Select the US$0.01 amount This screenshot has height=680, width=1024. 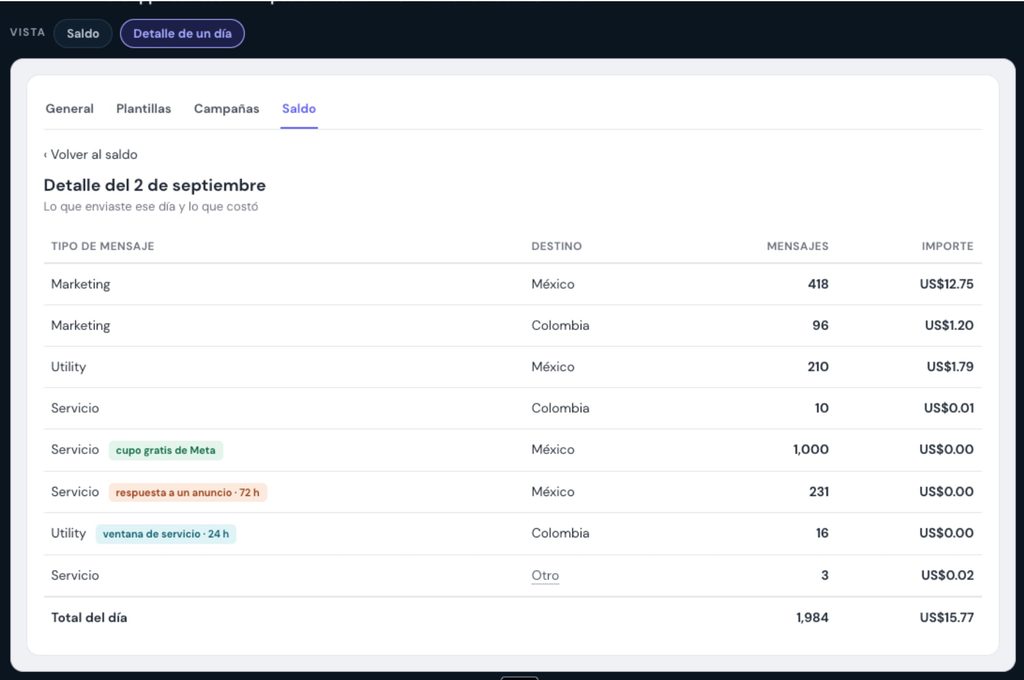(x=948, y=408)
